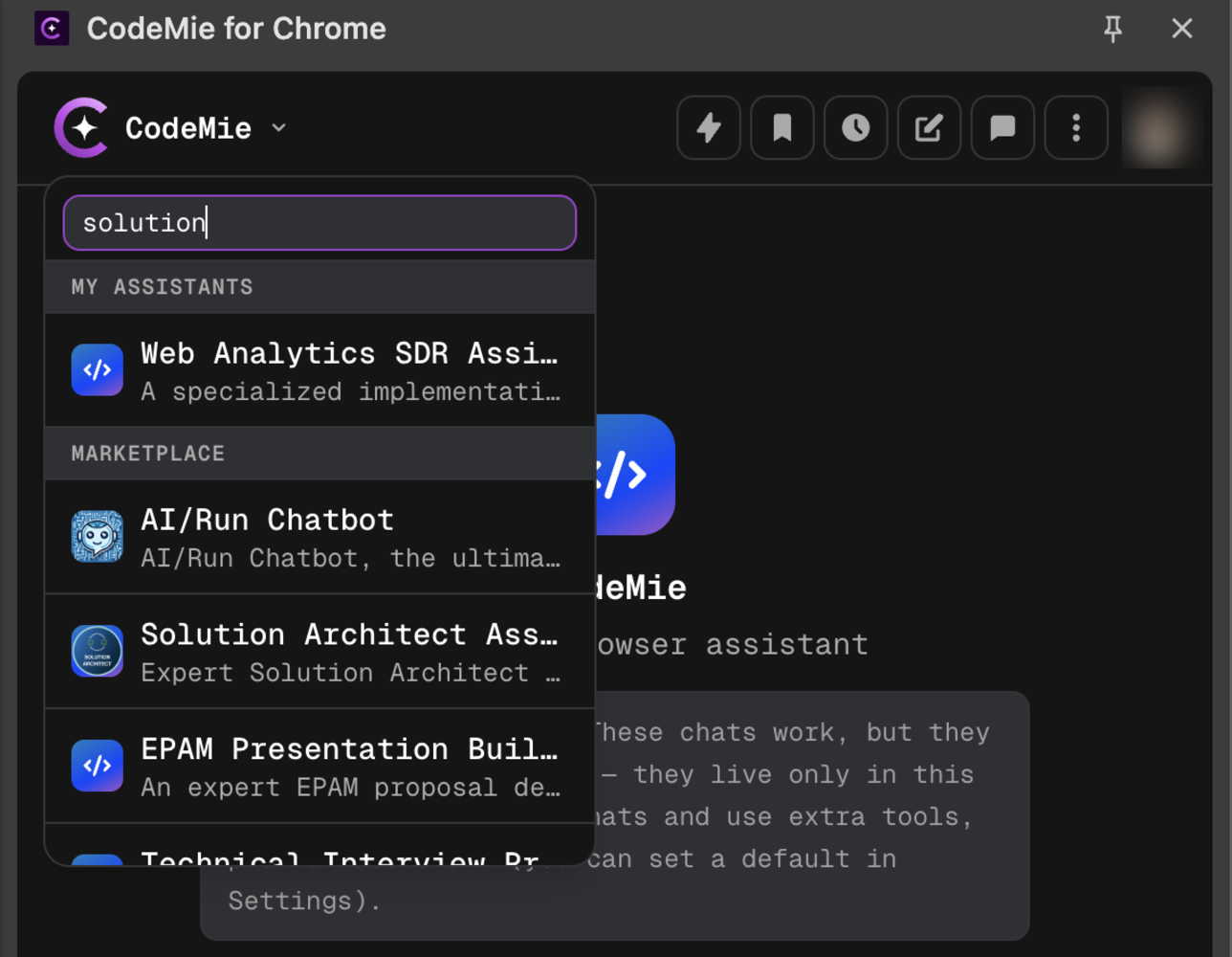1232x957 pixels.
Task: Click the CodeMie logo in panel title bar
Action: pyautogui.click(x=52, y=29)
